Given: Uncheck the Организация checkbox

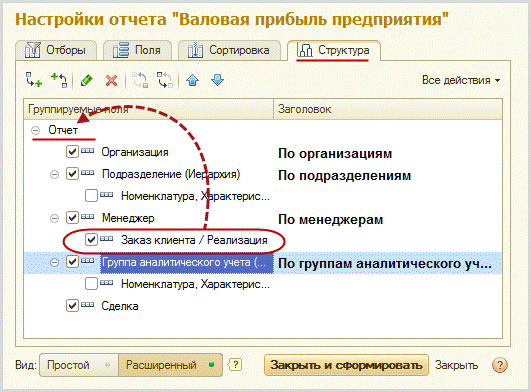Looking at the screenshot, I should [x=72, y=151].
